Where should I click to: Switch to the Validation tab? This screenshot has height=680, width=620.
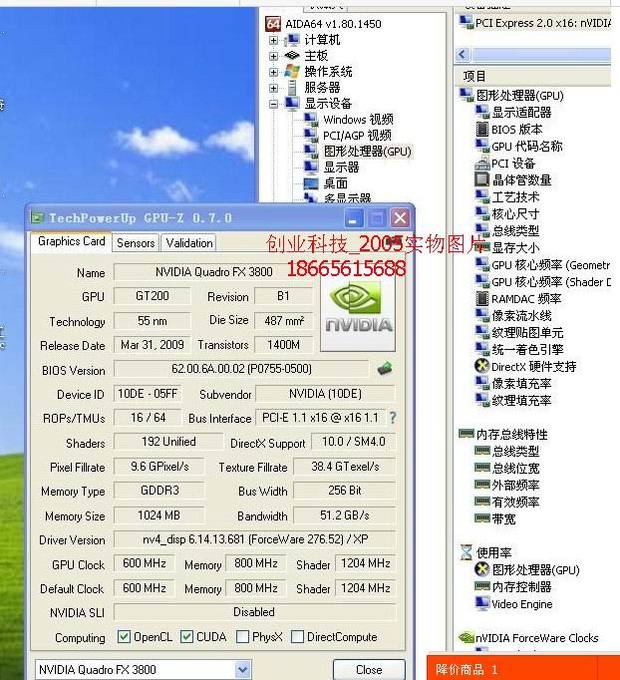(189, 243)
